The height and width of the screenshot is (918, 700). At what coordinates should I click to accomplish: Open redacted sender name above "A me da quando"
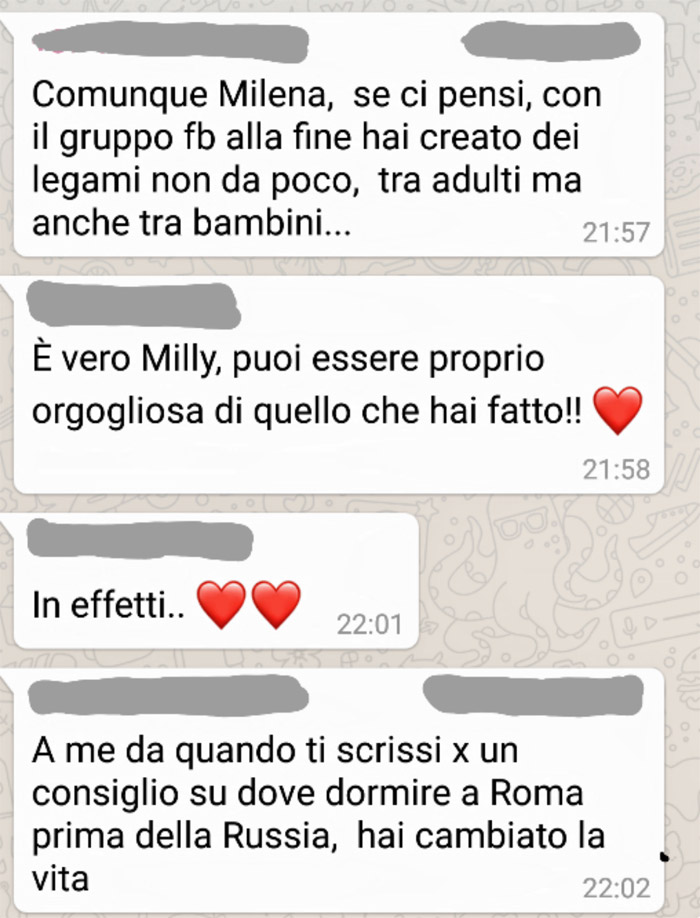[169, 695]
